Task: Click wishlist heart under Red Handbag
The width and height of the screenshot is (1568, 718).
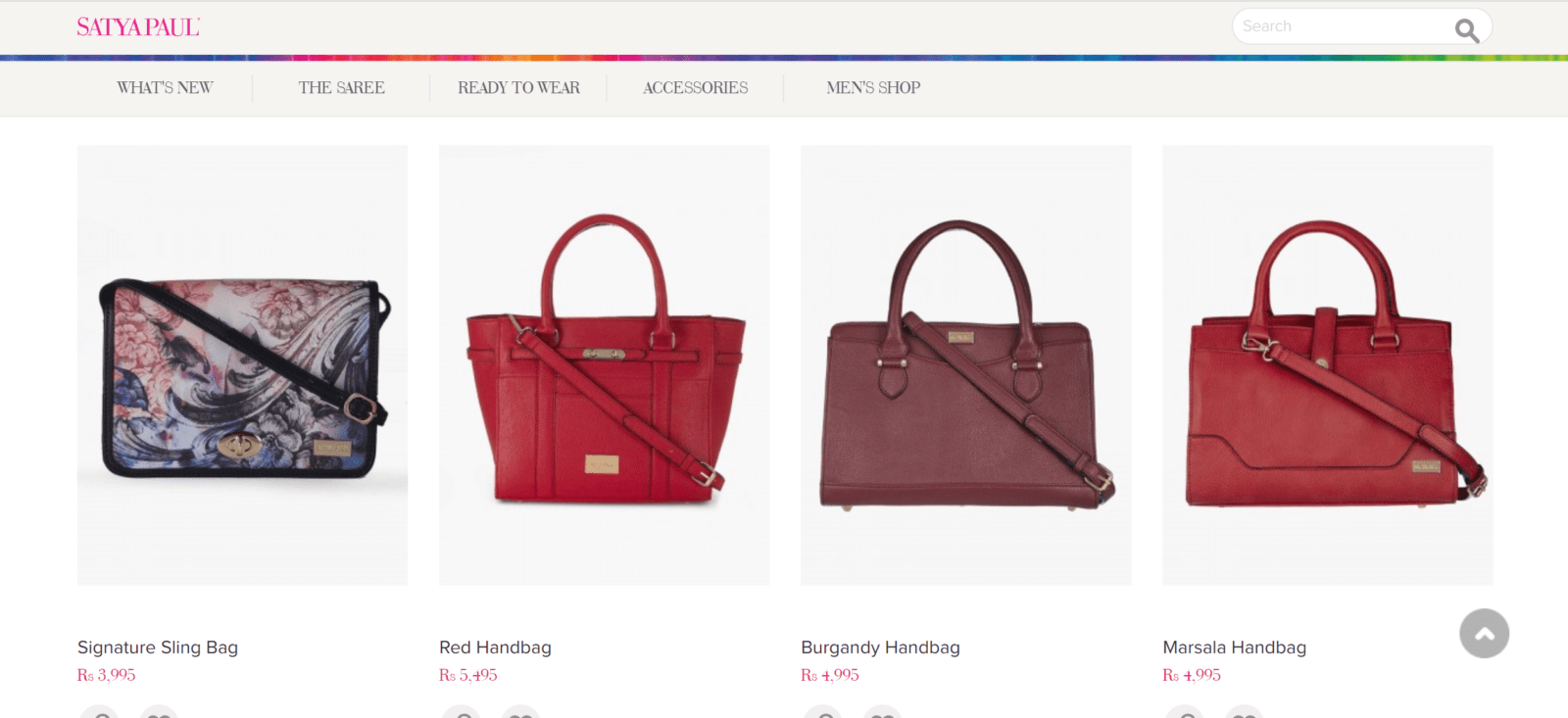Action: point(520,712)
